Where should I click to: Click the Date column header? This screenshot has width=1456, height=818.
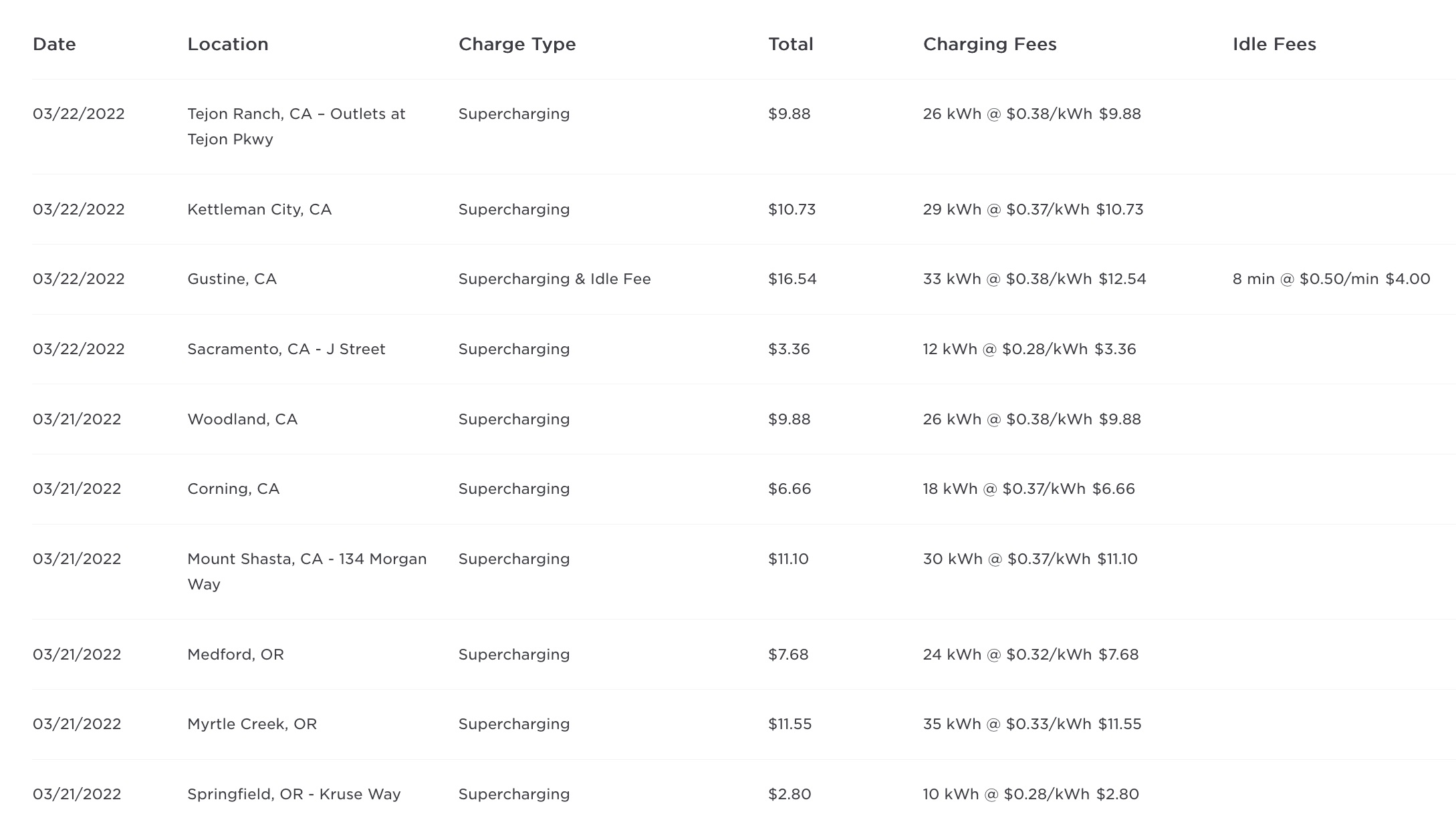coord(54,44)
